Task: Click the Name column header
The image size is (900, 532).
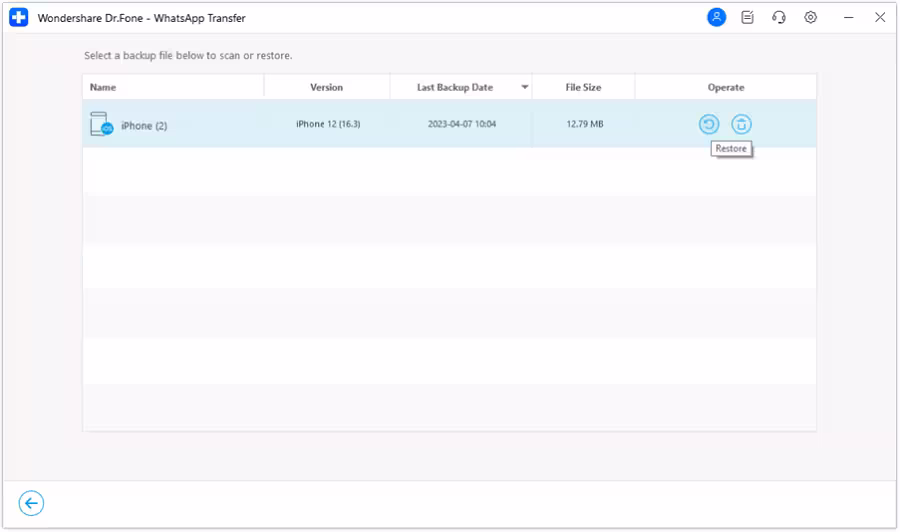Action: coord(103,87)
